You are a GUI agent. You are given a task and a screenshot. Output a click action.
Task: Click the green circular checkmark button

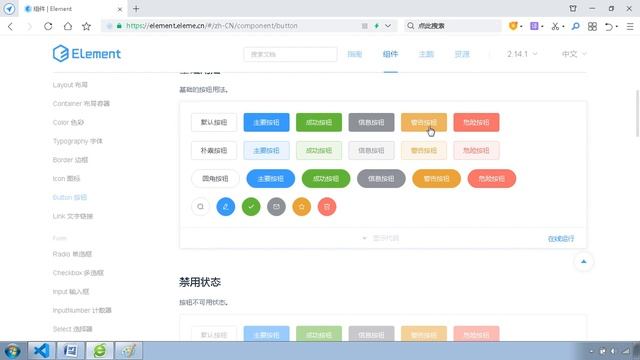click(x=251, y=207)
